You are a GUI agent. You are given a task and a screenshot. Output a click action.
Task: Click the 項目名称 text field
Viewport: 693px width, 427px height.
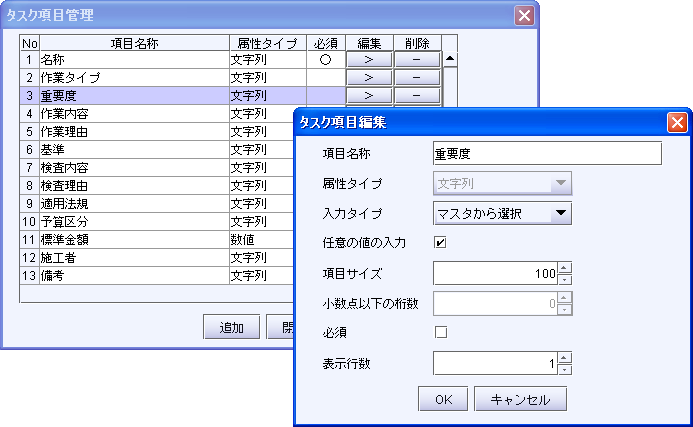547,153
